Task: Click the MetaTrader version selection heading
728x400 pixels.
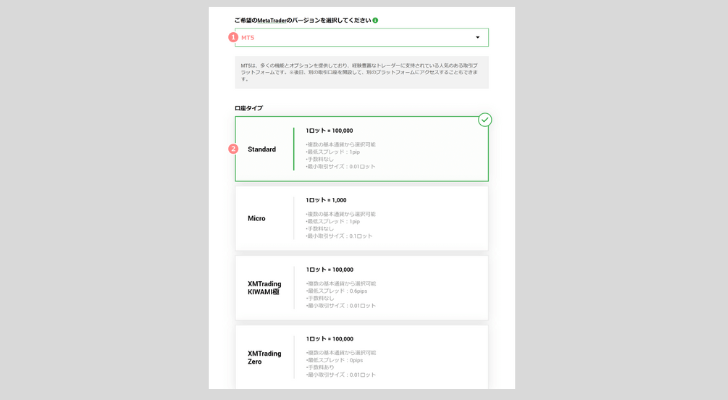Action: tap(302, 20)
